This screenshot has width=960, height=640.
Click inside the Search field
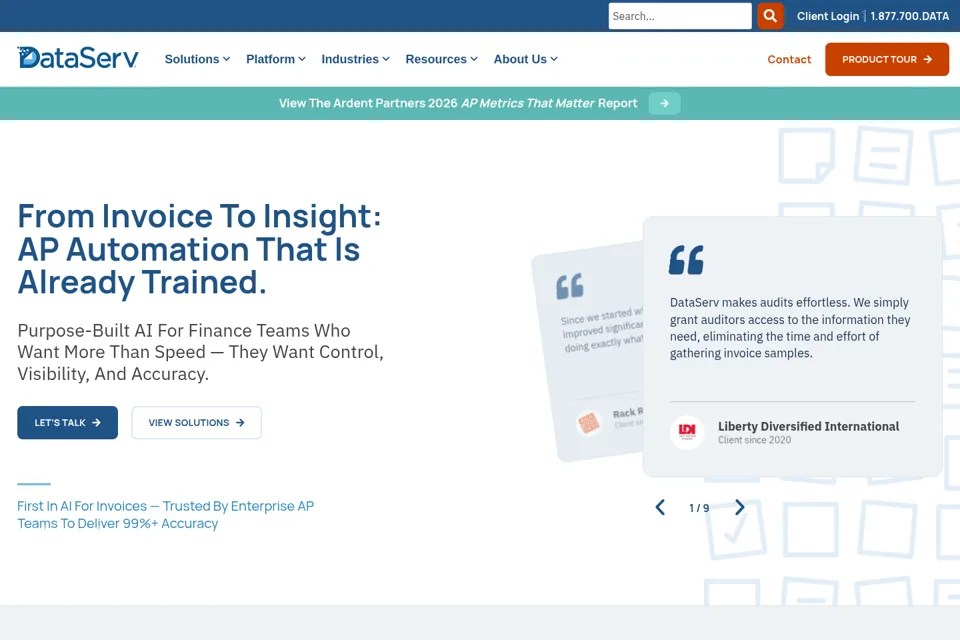(x=680, y=16)
